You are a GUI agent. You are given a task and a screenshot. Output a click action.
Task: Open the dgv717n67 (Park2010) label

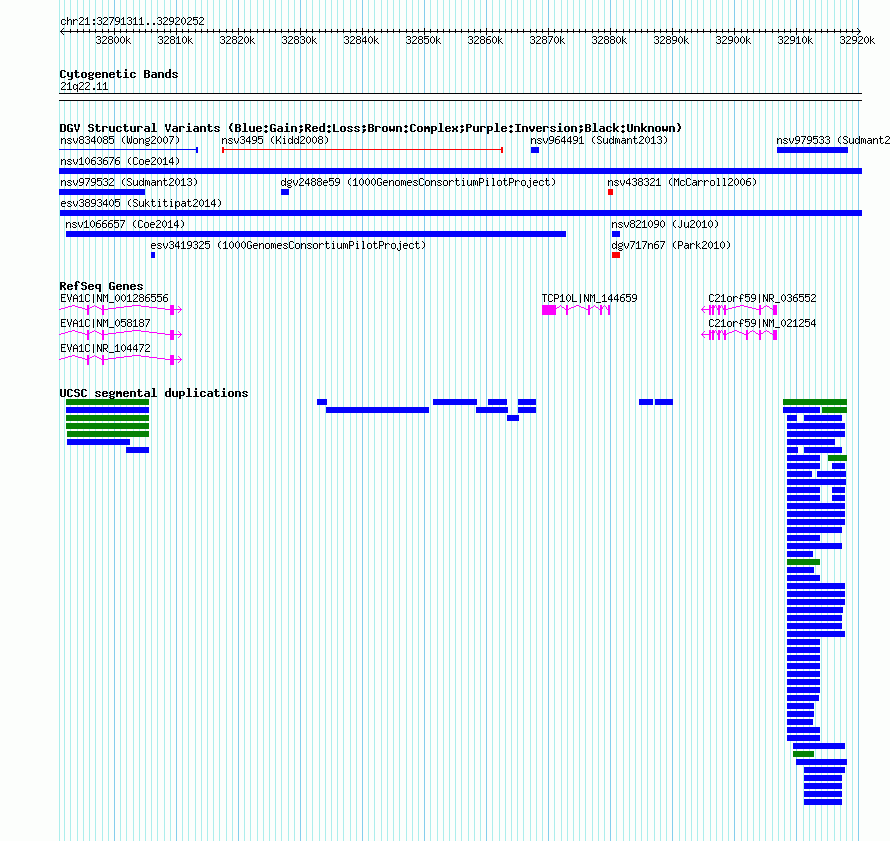click(671, 245)
